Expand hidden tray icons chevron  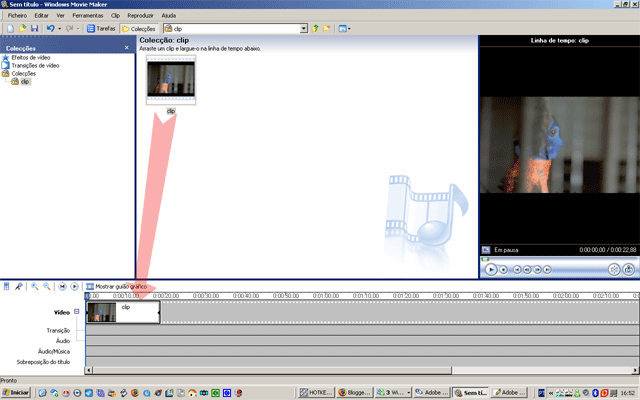551,393
